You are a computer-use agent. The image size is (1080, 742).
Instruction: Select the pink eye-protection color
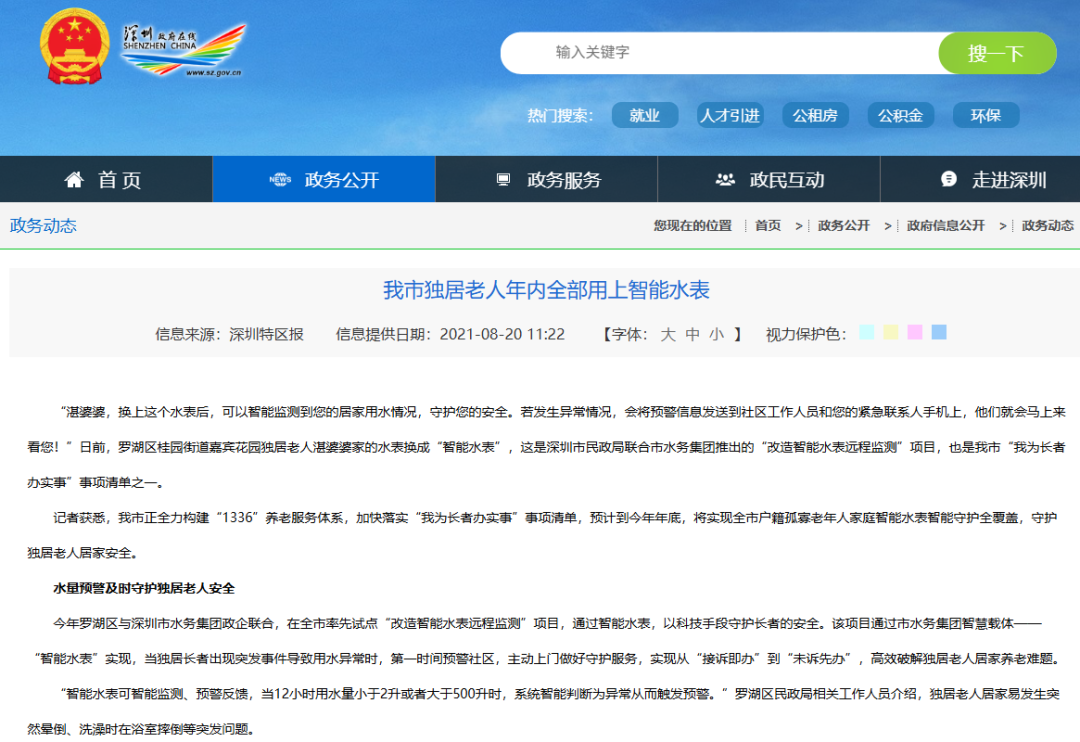point(915,332)
